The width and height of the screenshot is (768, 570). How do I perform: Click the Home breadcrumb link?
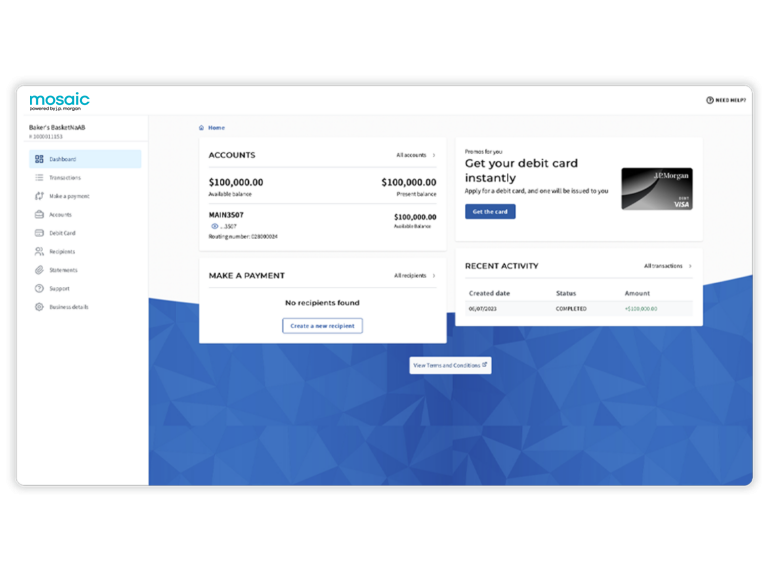pos(216,128)
